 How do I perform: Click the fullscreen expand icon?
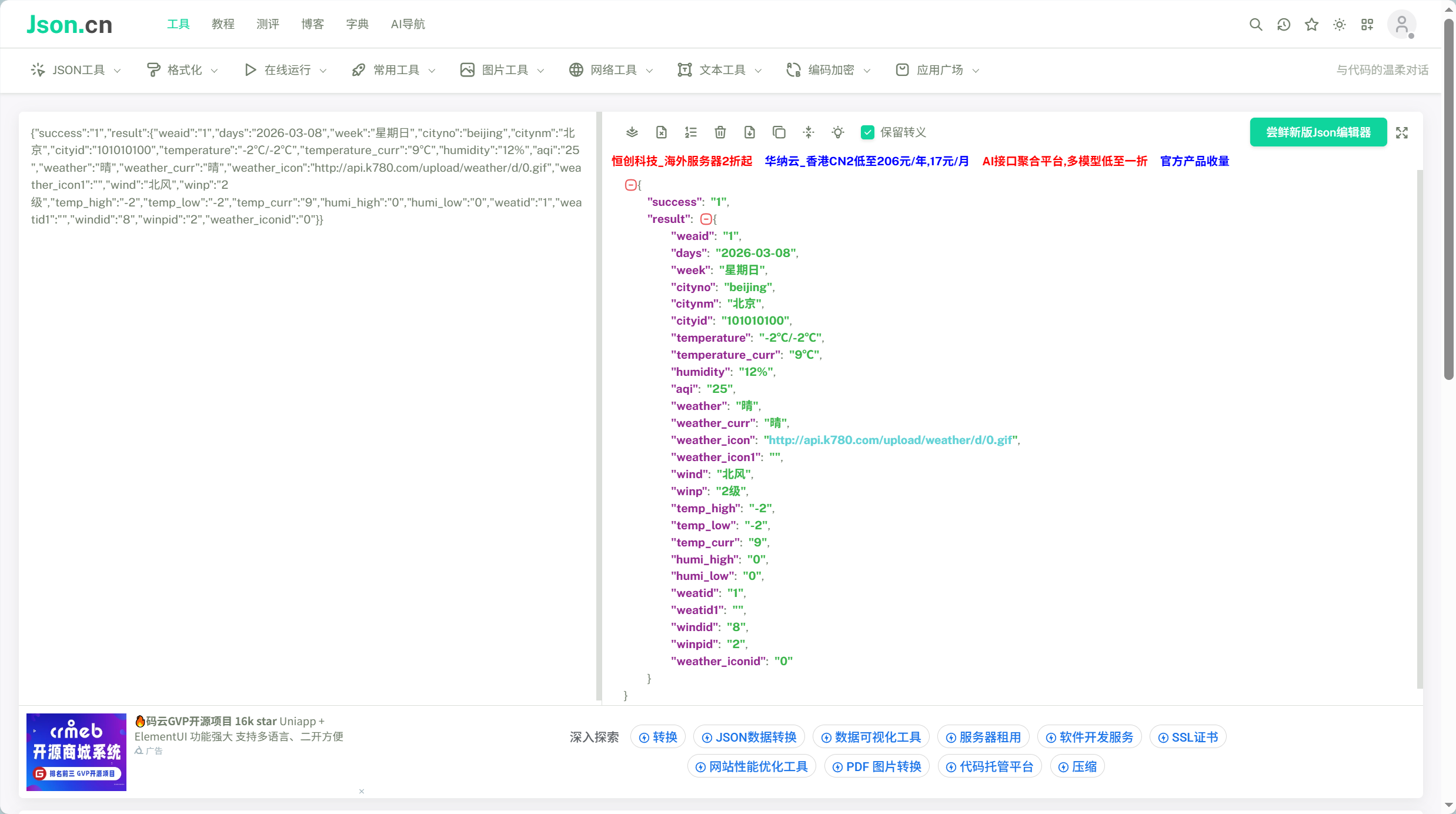pyautogui.click(x=1402, y=133)
